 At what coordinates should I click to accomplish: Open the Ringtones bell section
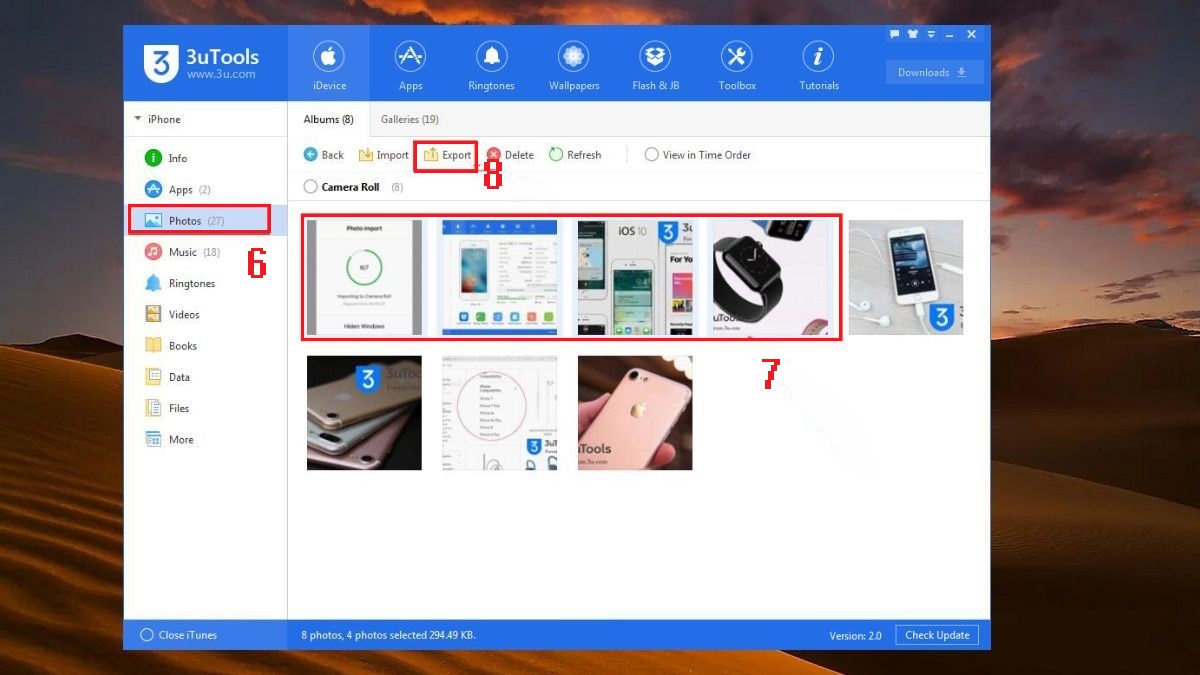491,65
